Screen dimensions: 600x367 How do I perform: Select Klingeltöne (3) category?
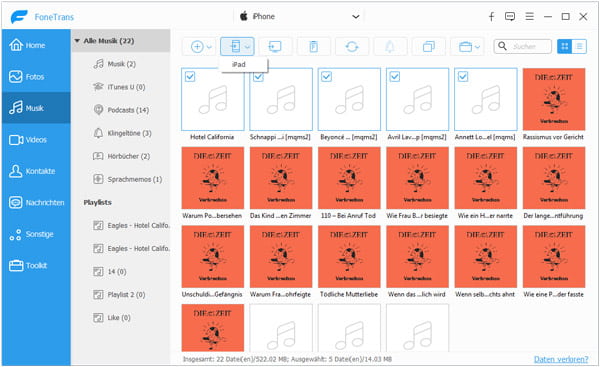coord(122,133)
